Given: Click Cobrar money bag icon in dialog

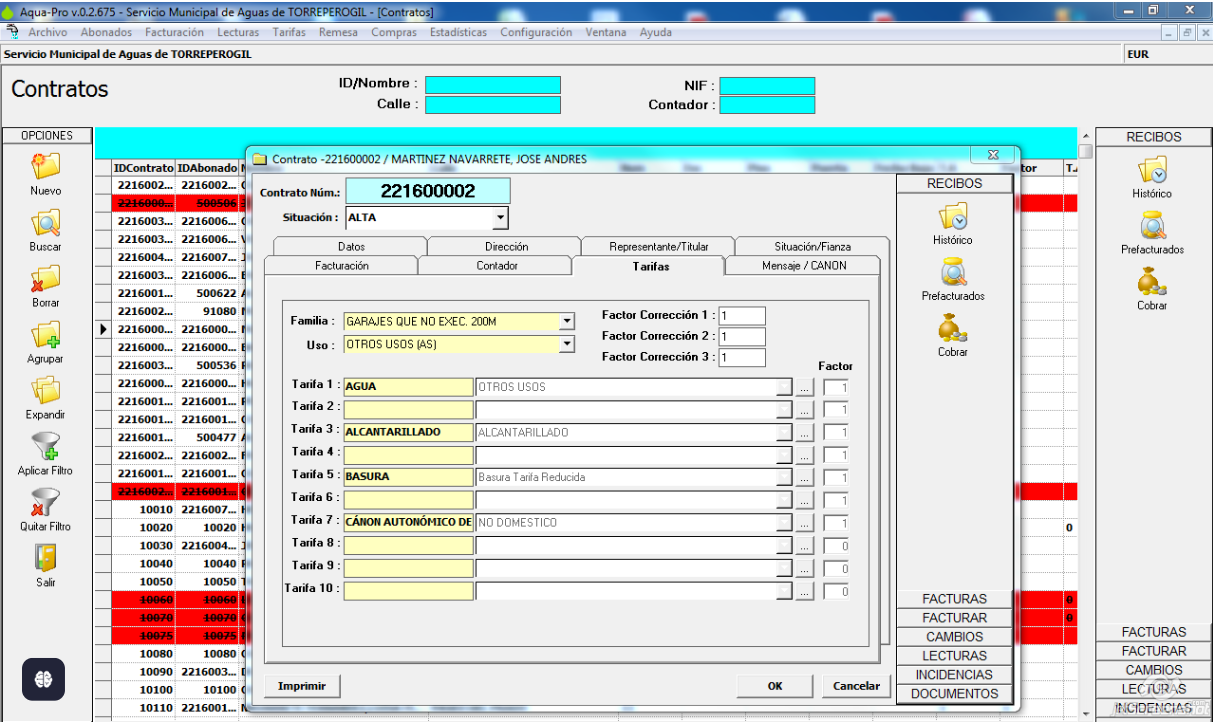Looking at the screenshot, I should (x=952, y=328).
